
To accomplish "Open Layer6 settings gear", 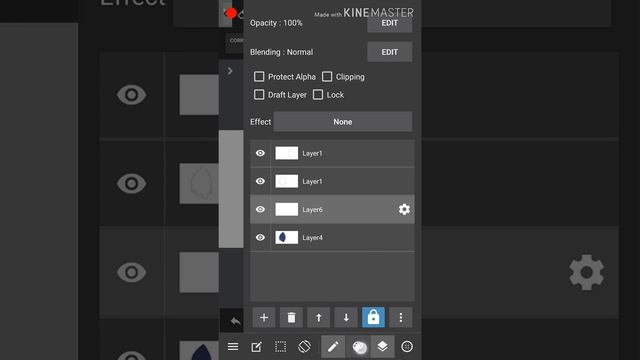I will (404, 209).
